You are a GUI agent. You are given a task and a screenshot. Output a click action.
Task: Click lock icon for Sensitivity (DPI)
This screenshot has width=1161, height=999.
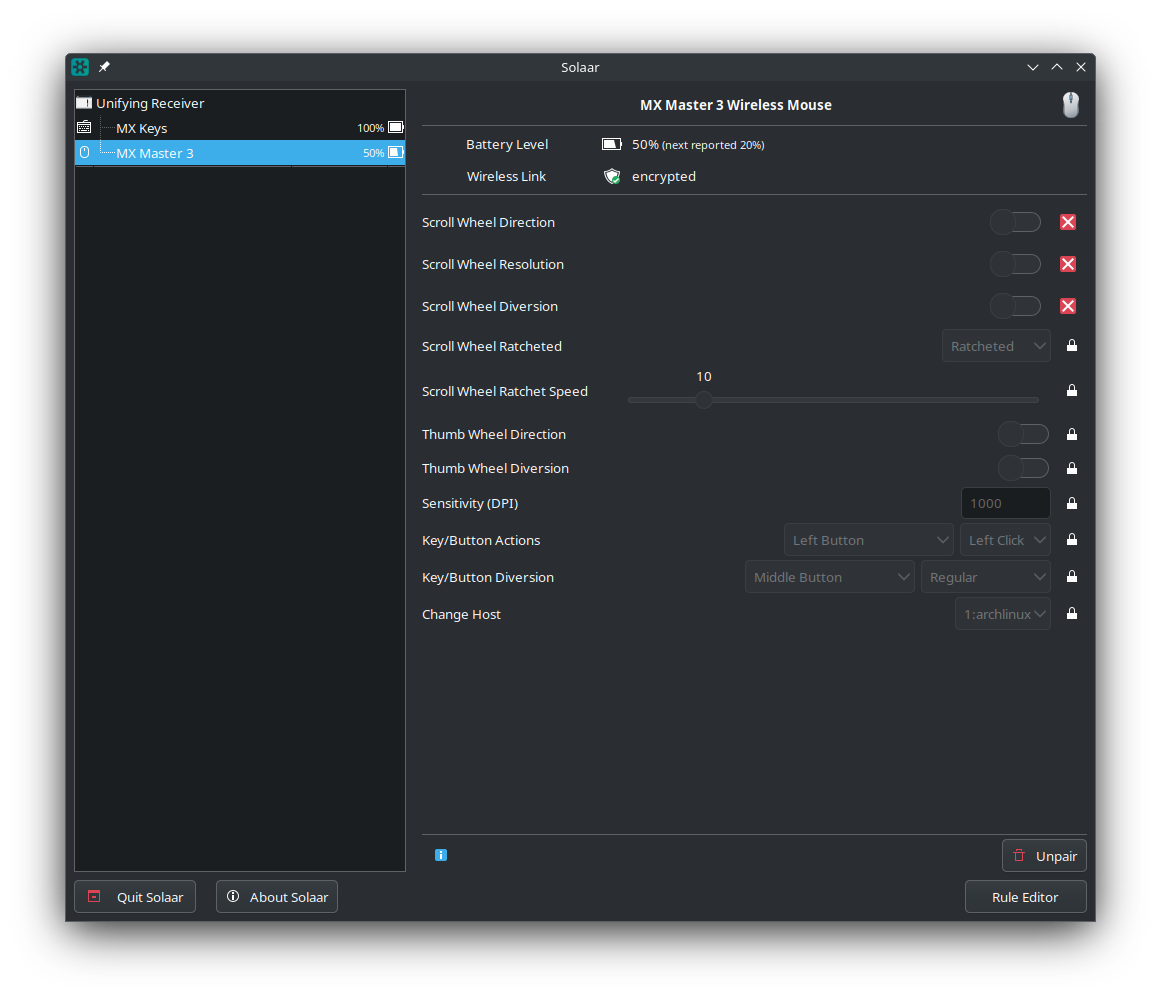coord(1071,503)
